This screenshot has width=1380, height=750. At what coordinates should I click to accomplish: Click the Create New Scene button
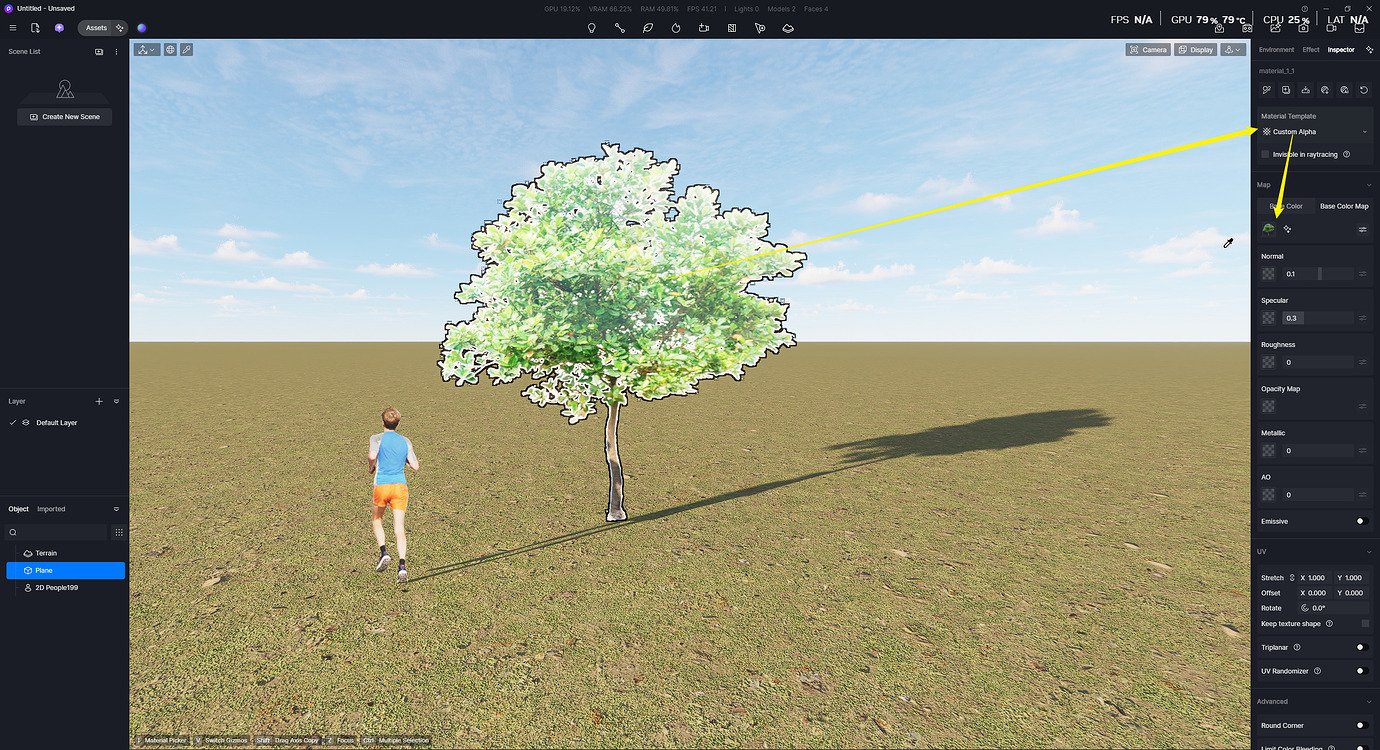click(x=64, y=116)
